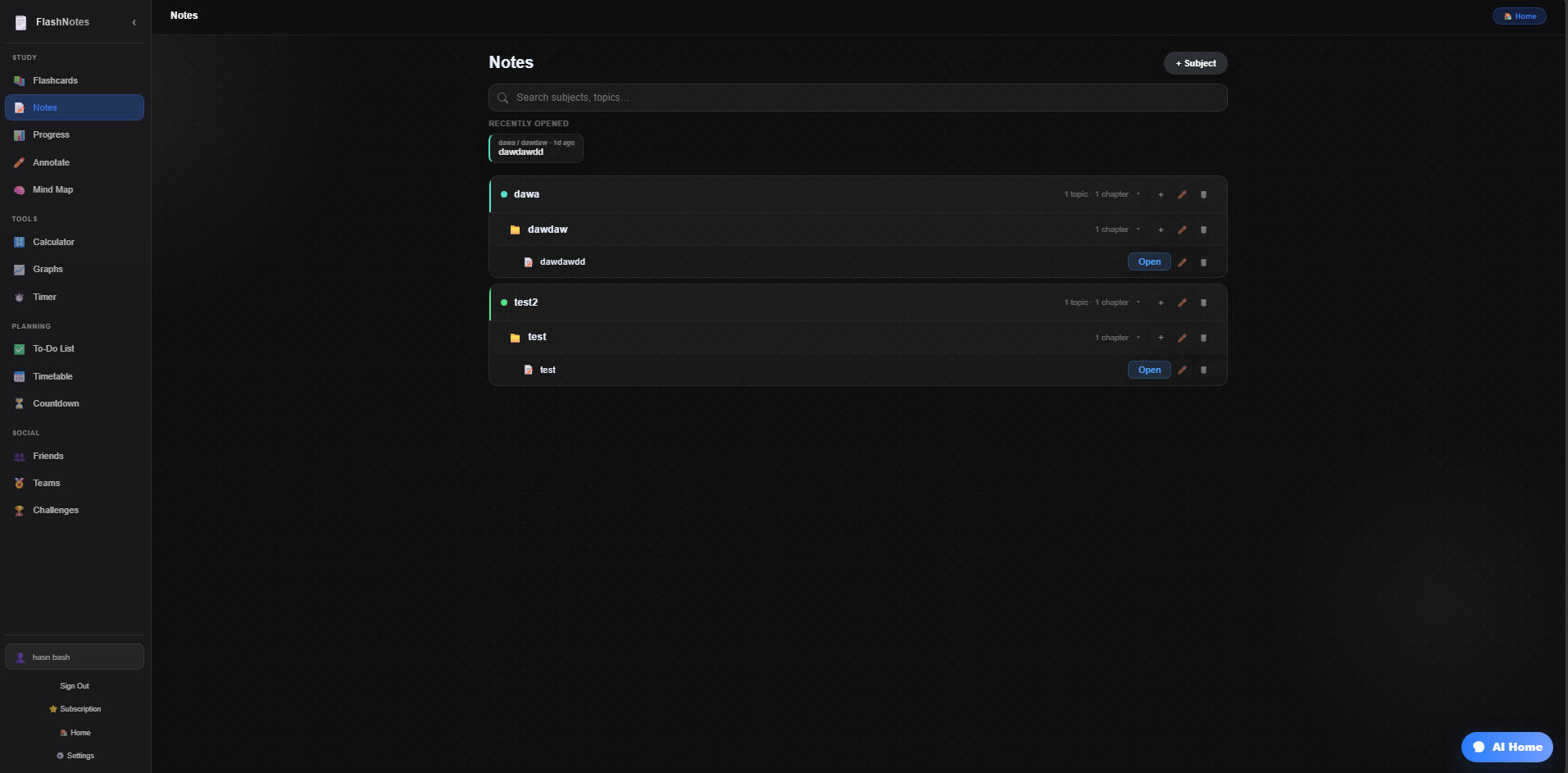Delete the test chapter note
This screenshot has height=773, width=1568.
(x=1203, y=371)
